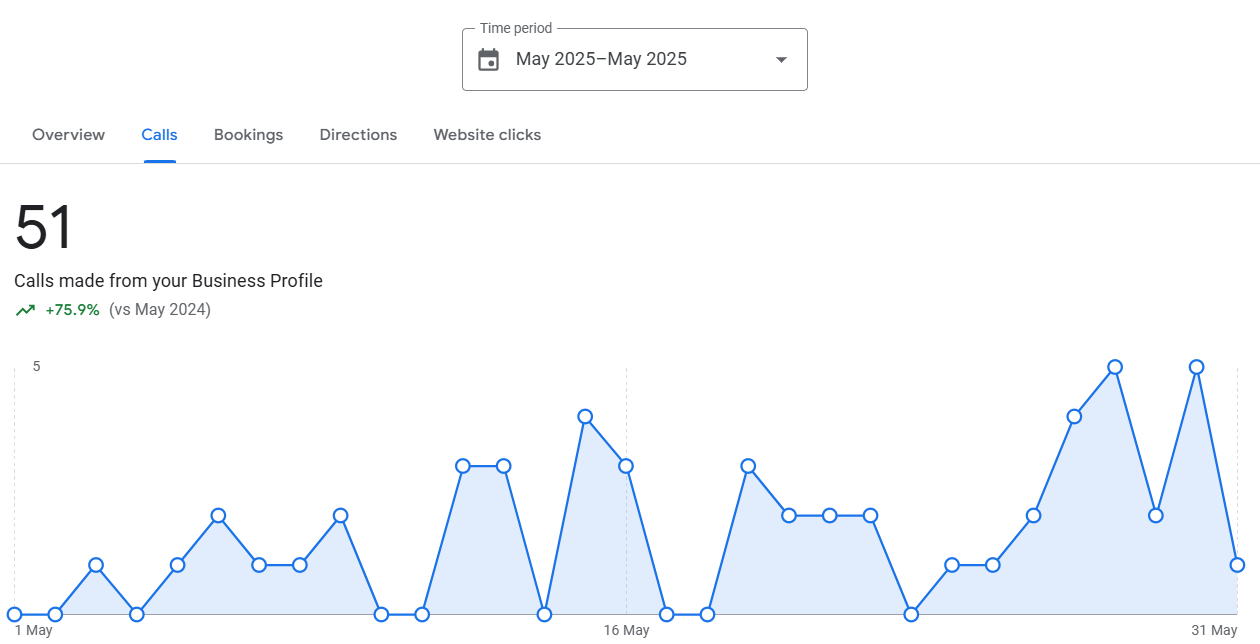Click the 31 May x-axis label
Image resolution: width=1260 pixels, height=644 pixels.
pos(1214,630)
